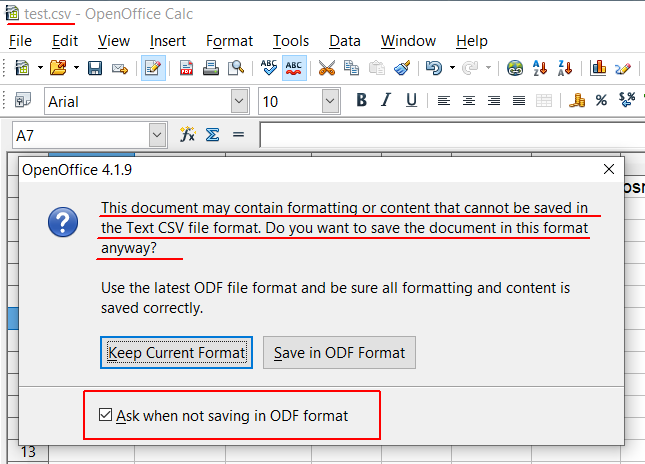Click the Cut scissors icon

pyautogui.click(x=327, y=68)
